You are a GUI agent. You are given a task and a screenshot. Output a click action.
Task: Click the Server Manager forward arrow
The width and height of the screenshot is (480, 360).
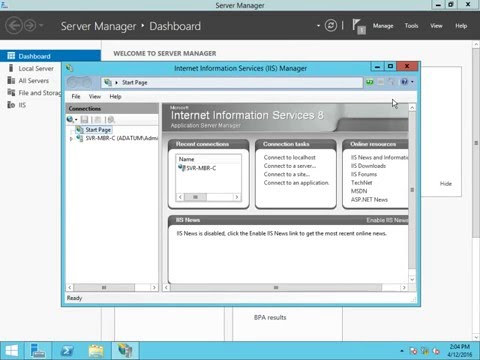30,26
